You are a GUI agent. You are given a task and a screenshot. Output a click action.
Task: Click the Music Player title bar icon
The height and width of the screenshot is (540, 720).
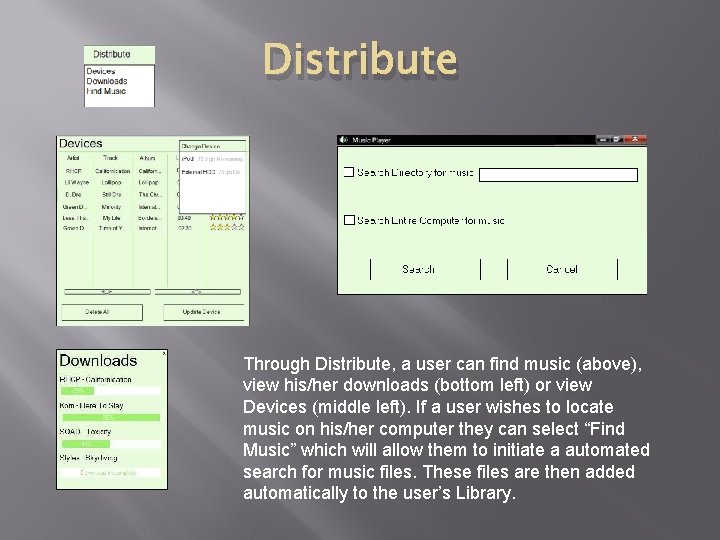click(x=343, y=140)
